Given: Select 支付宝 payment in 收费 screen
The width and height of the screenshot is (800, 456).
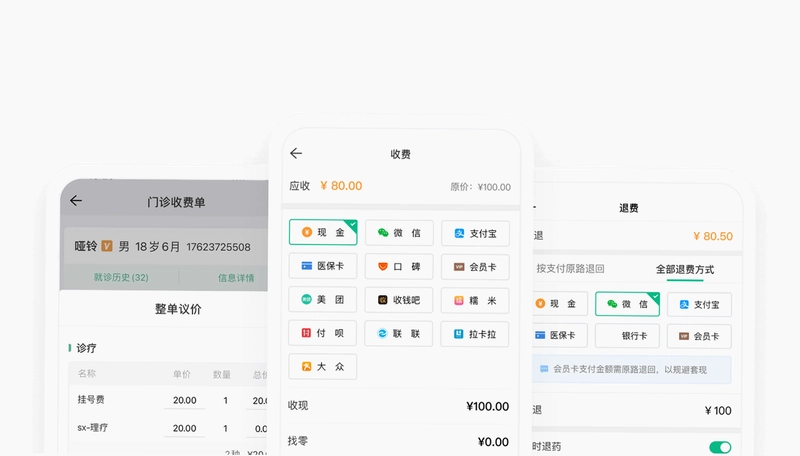Looking at the screenshot, I should click(x=475, y=234).
